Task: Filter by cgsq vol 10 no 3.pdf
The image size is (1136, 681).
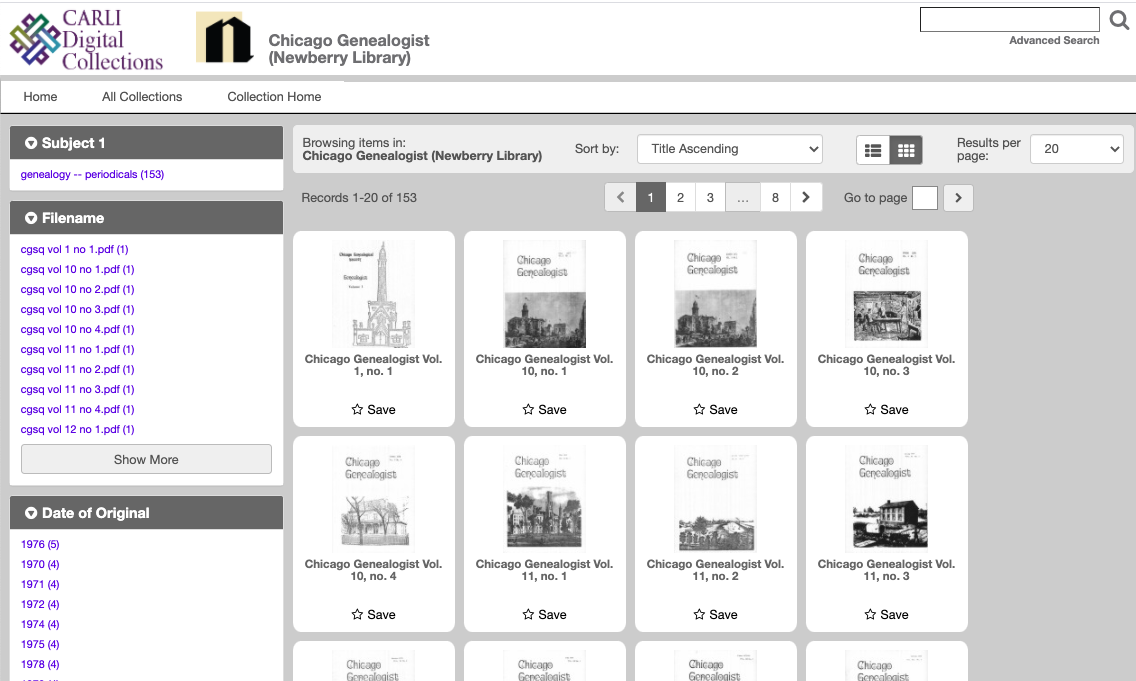Action: (78, 309)
